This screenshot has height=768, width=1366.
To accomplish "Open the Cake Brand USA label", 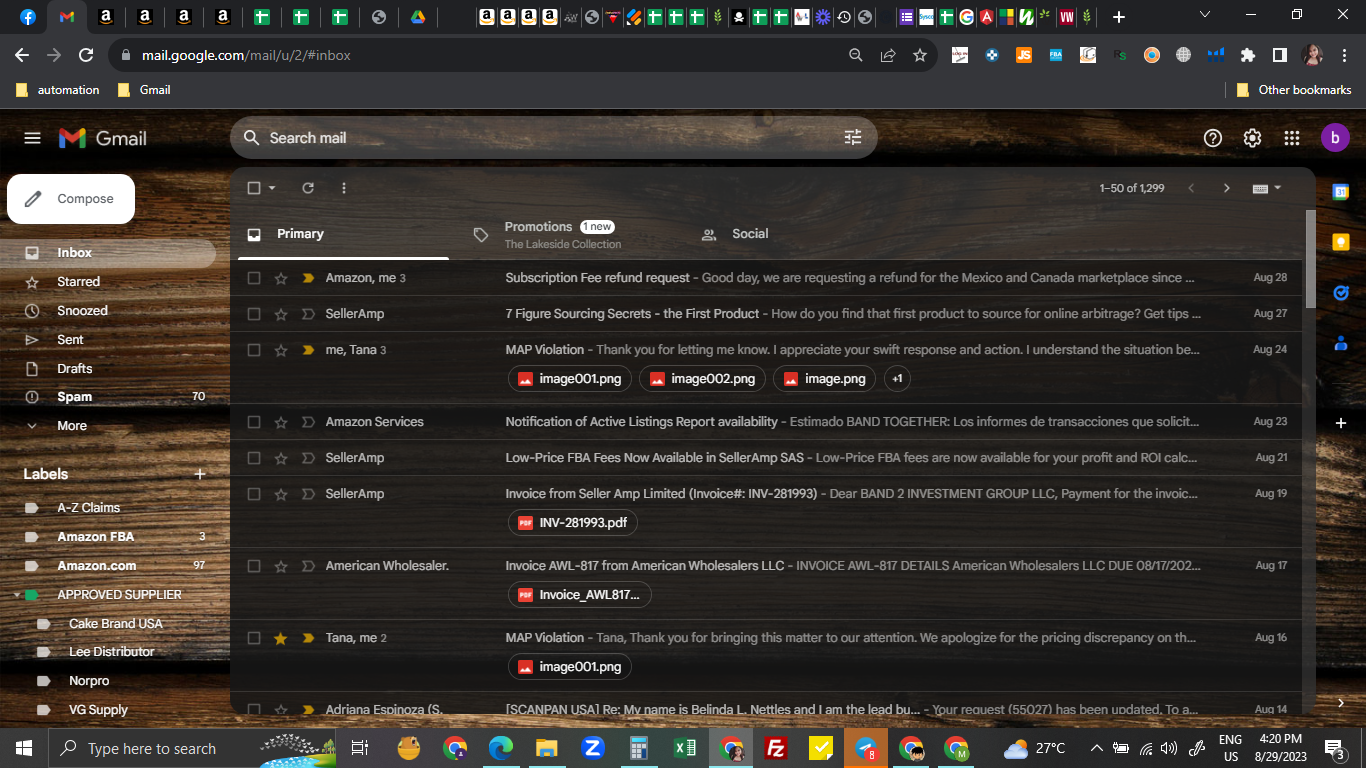I will (115, 624).
